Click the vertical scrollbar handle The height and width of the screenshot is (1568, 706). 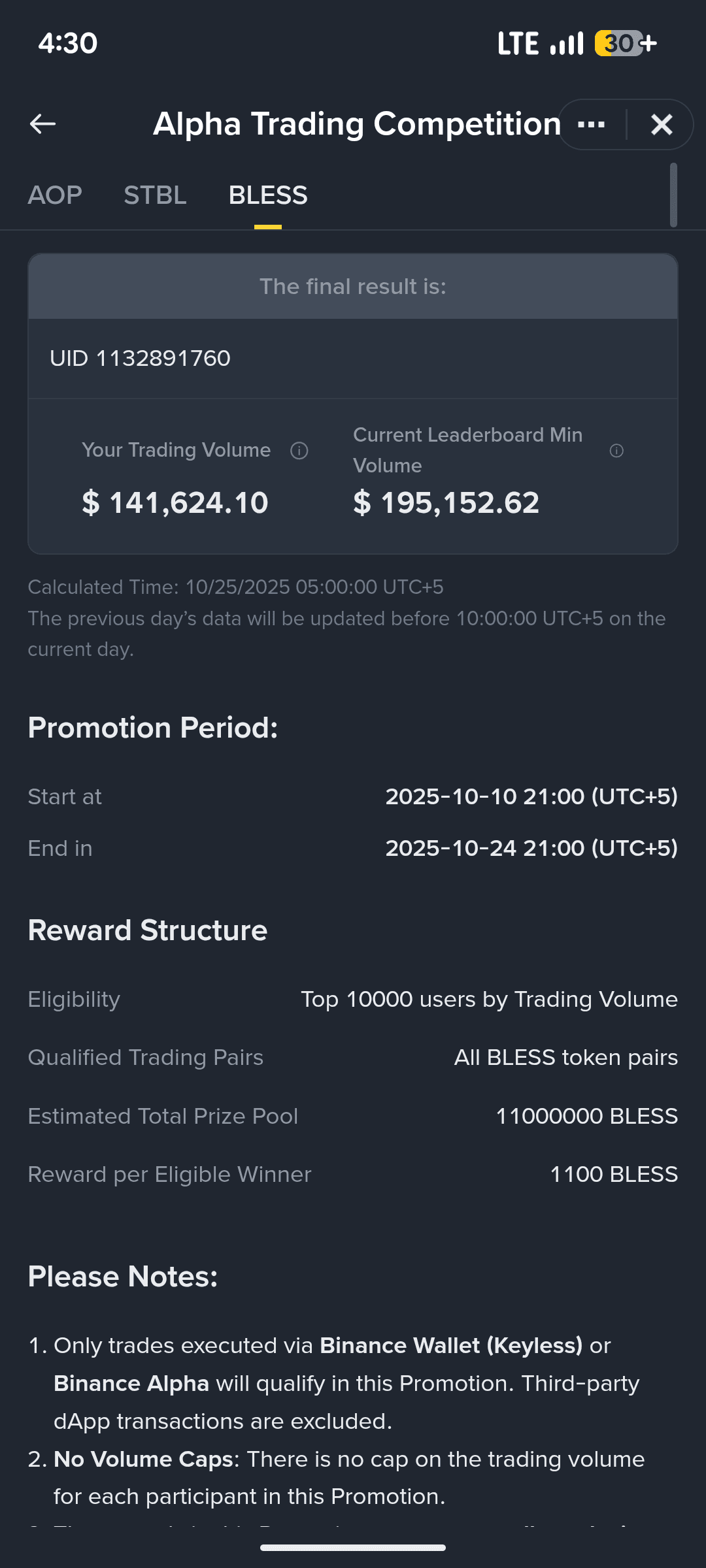click(673, 195)
